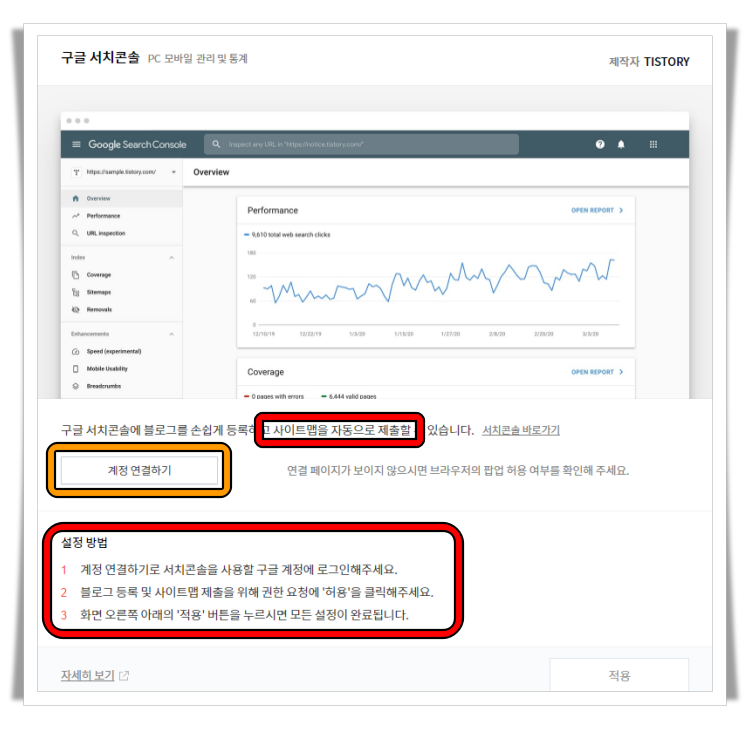The width and height of the screenshot is (750, 729).
Task: Click the PC 모바일 관리 및 통계 subtitle
Action: [198, 59]
